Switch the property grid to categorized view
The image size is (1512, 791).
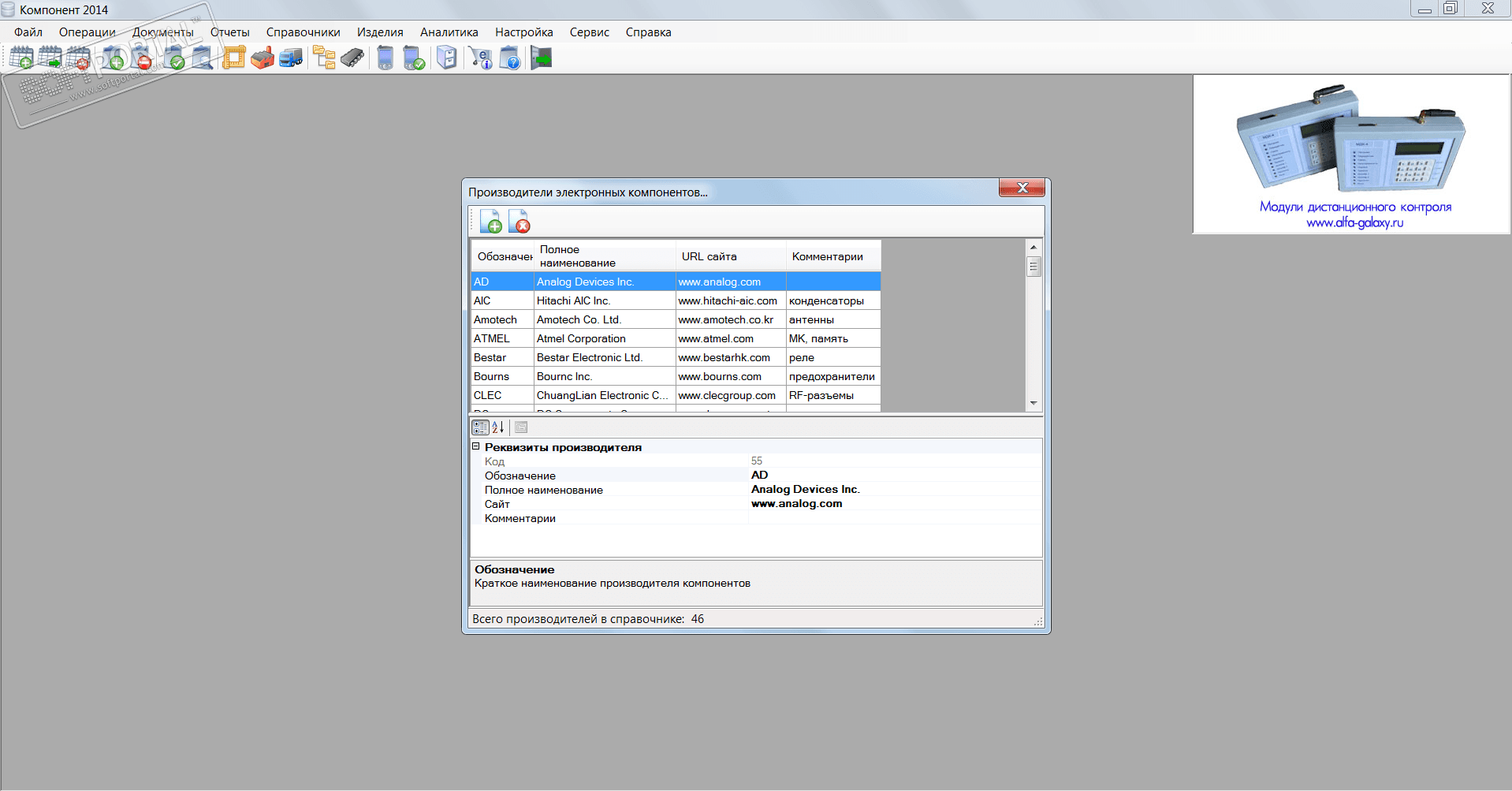pyautogui.click(x=480, y=427)
